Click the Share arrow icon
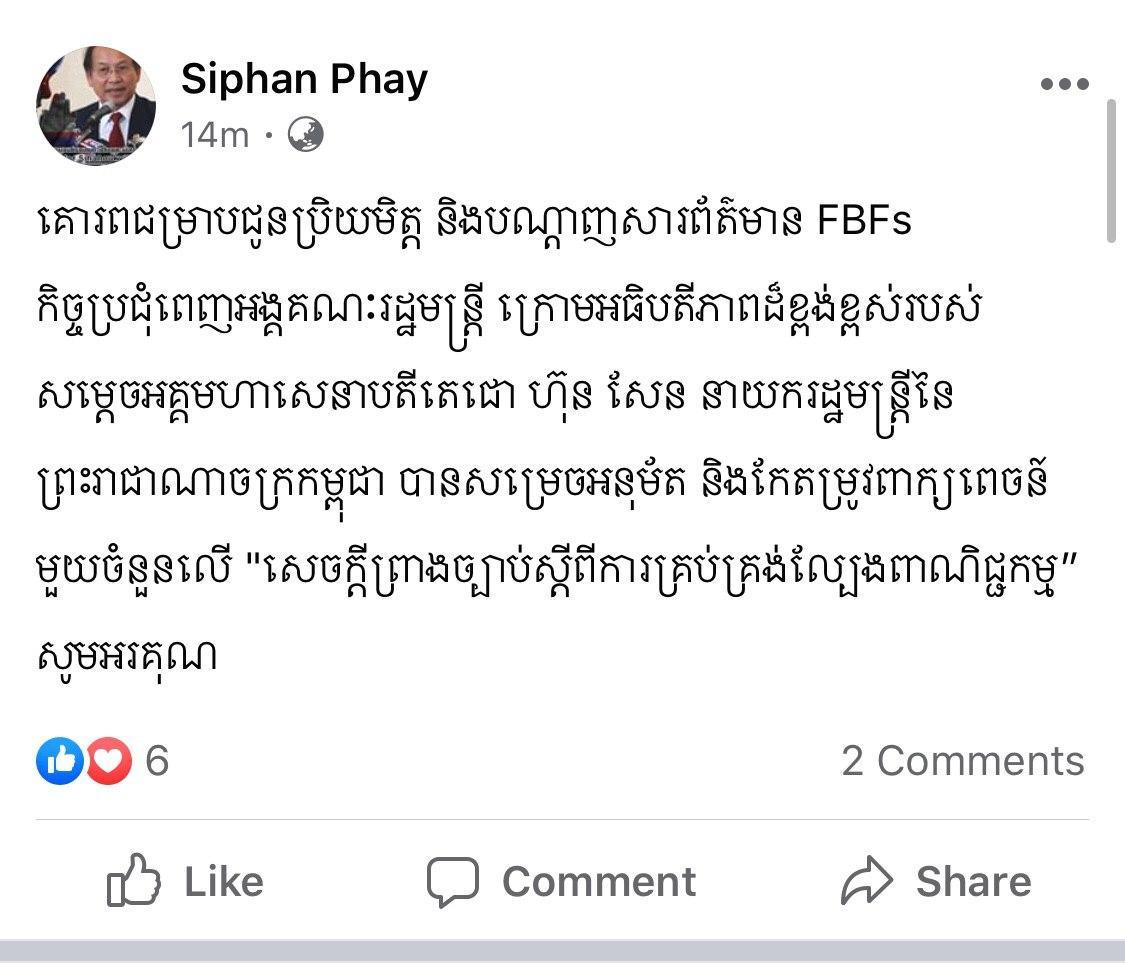 click(x=867, y=879)
